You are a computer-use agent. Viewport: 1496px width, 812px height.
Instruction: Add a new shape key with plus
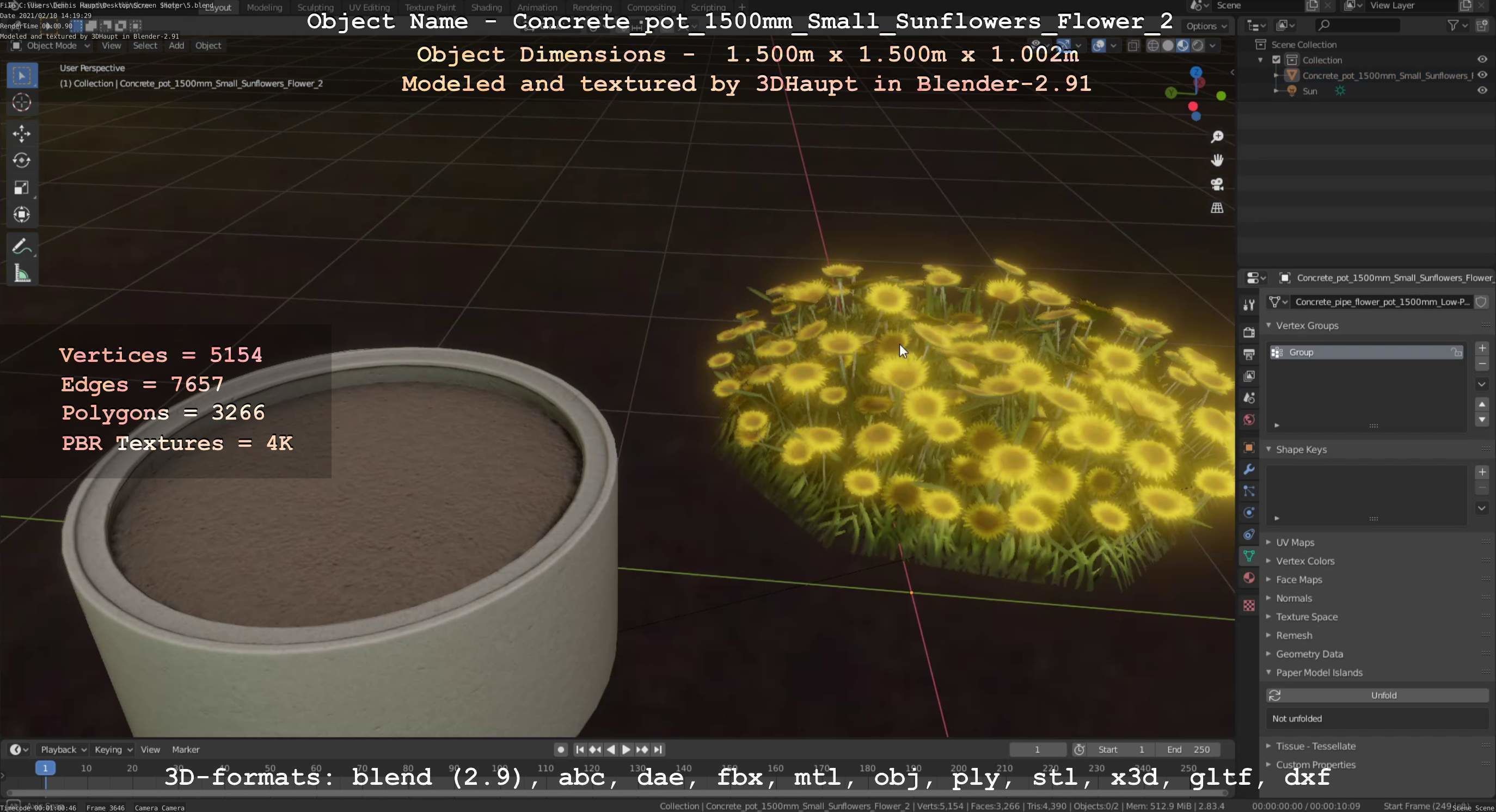(1482, 472)
